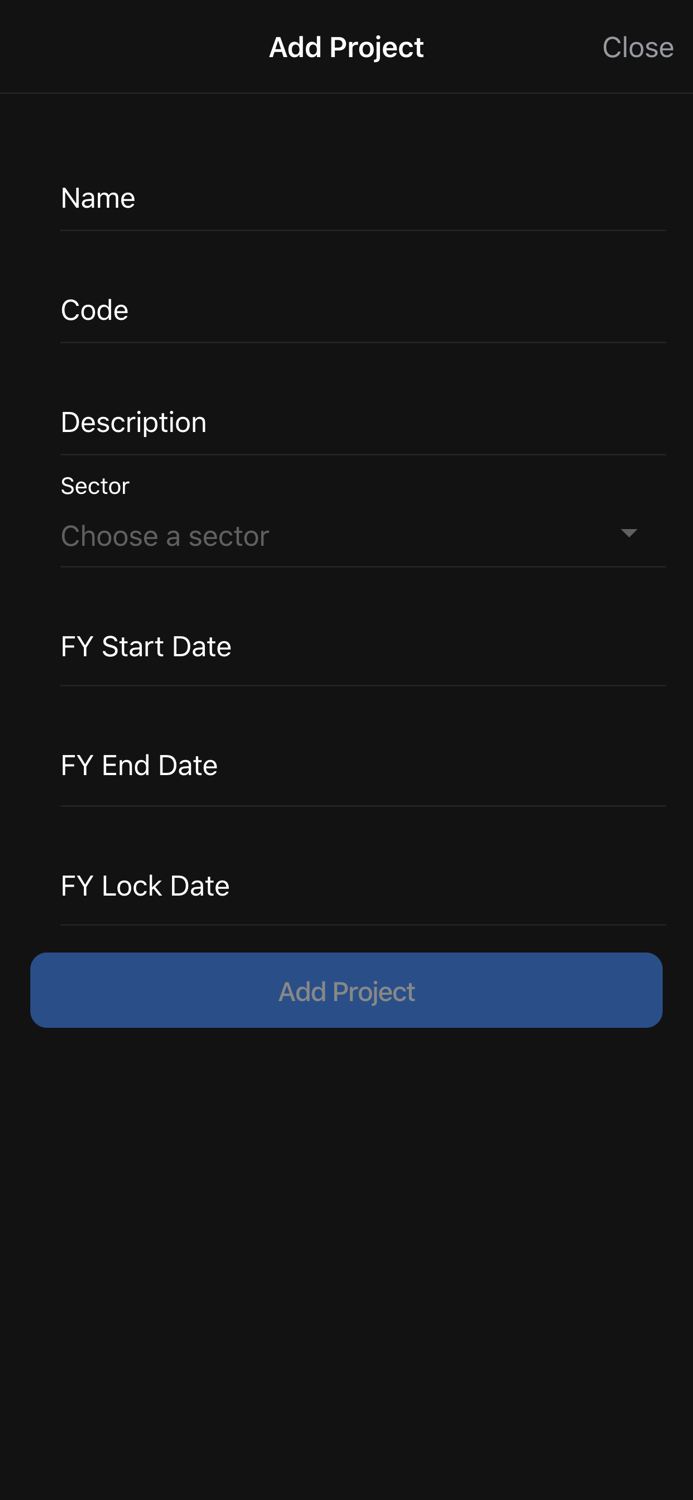Expand the sector list using the caret
The height and width of the screenshot is (1500, 693).
click(x=629, y=534)
